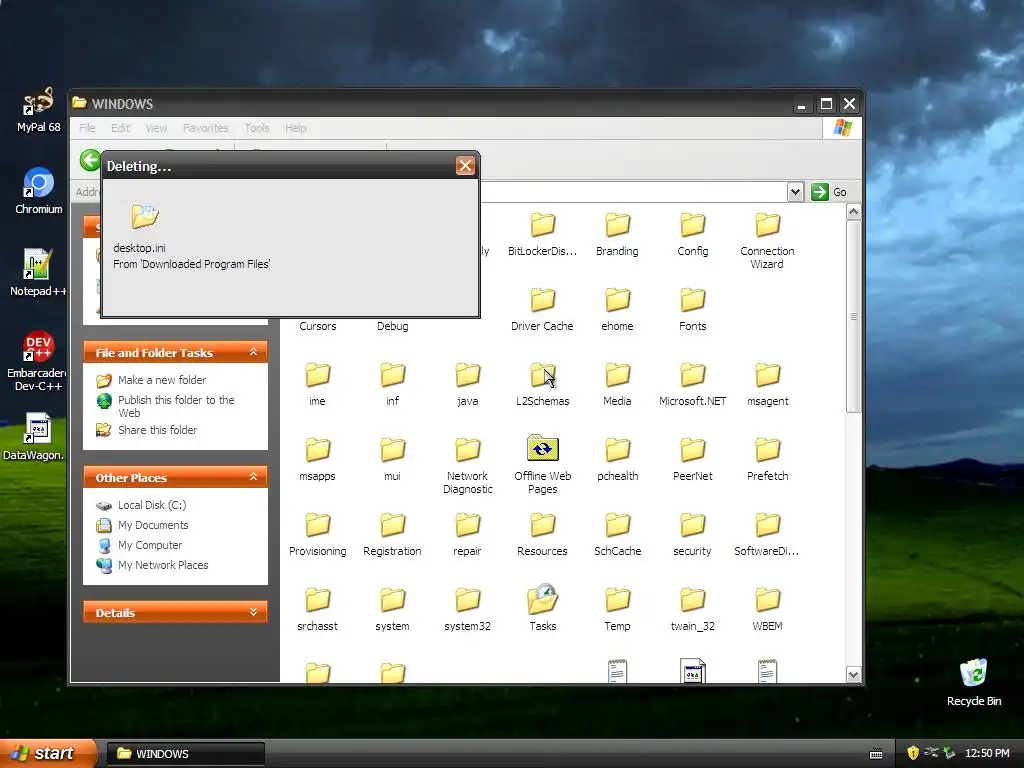
Task: Open the Favorites menu
Action: pyautogui.click(x=206, y=128)
